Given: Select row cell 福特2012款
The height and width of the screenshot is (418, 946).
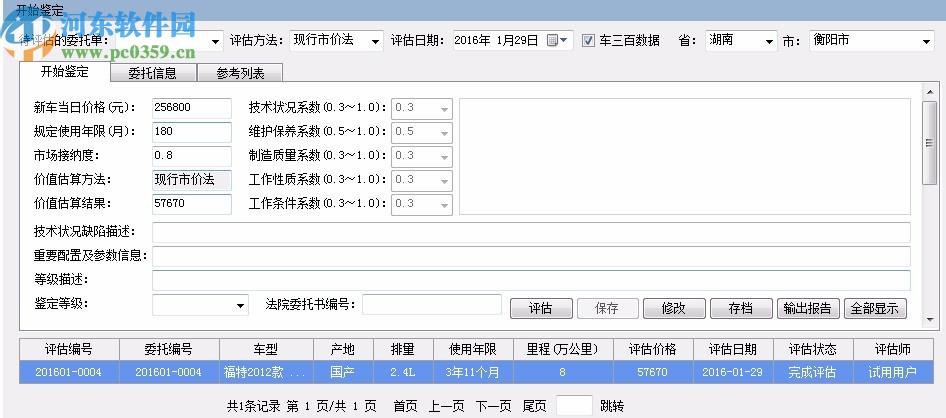Looking at the screenshot, I should click(267, 373).
